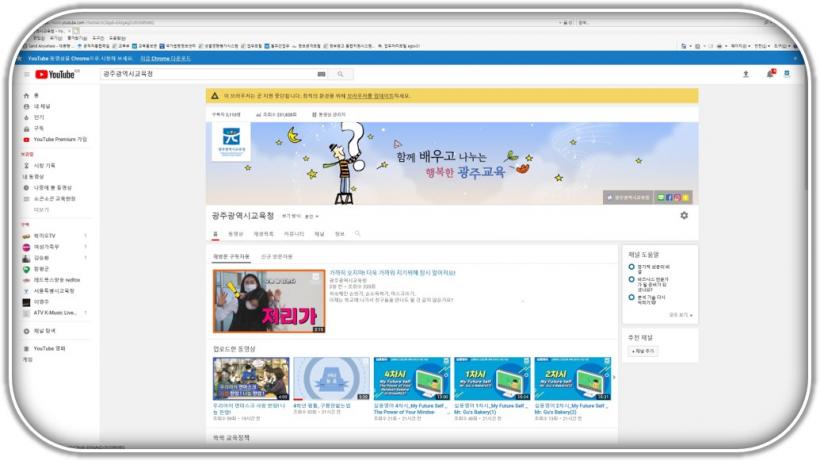This screenshot has height=461, width=820.
Task: Open the on-screen keyboard icon in search box
Action: tap(321, 74)
